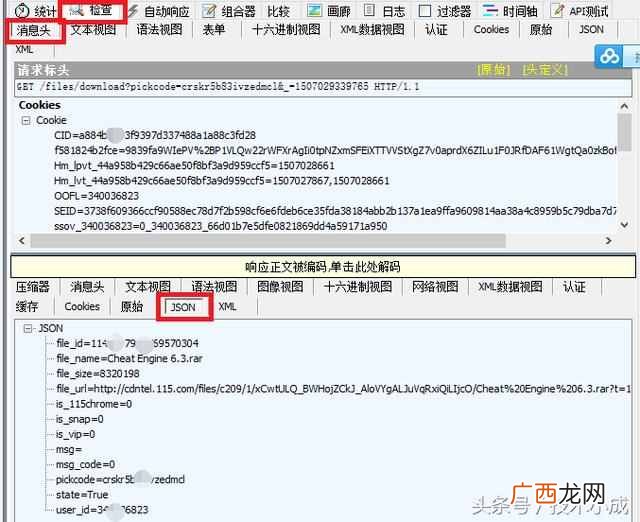Viewport: 640px width, 522px height.
Task: Click the timeline bars icon
Action: click(490, 10)
